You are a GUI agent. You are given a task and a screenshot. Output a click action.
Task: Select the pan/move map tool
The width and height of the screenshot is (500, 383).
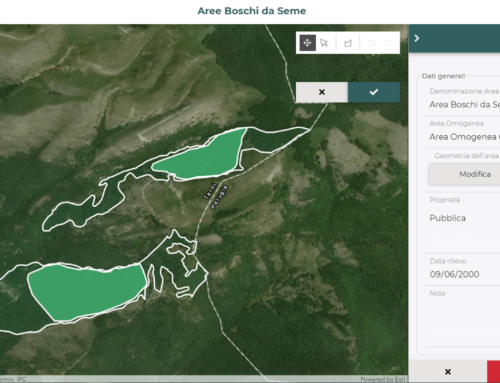click(307, 43)
